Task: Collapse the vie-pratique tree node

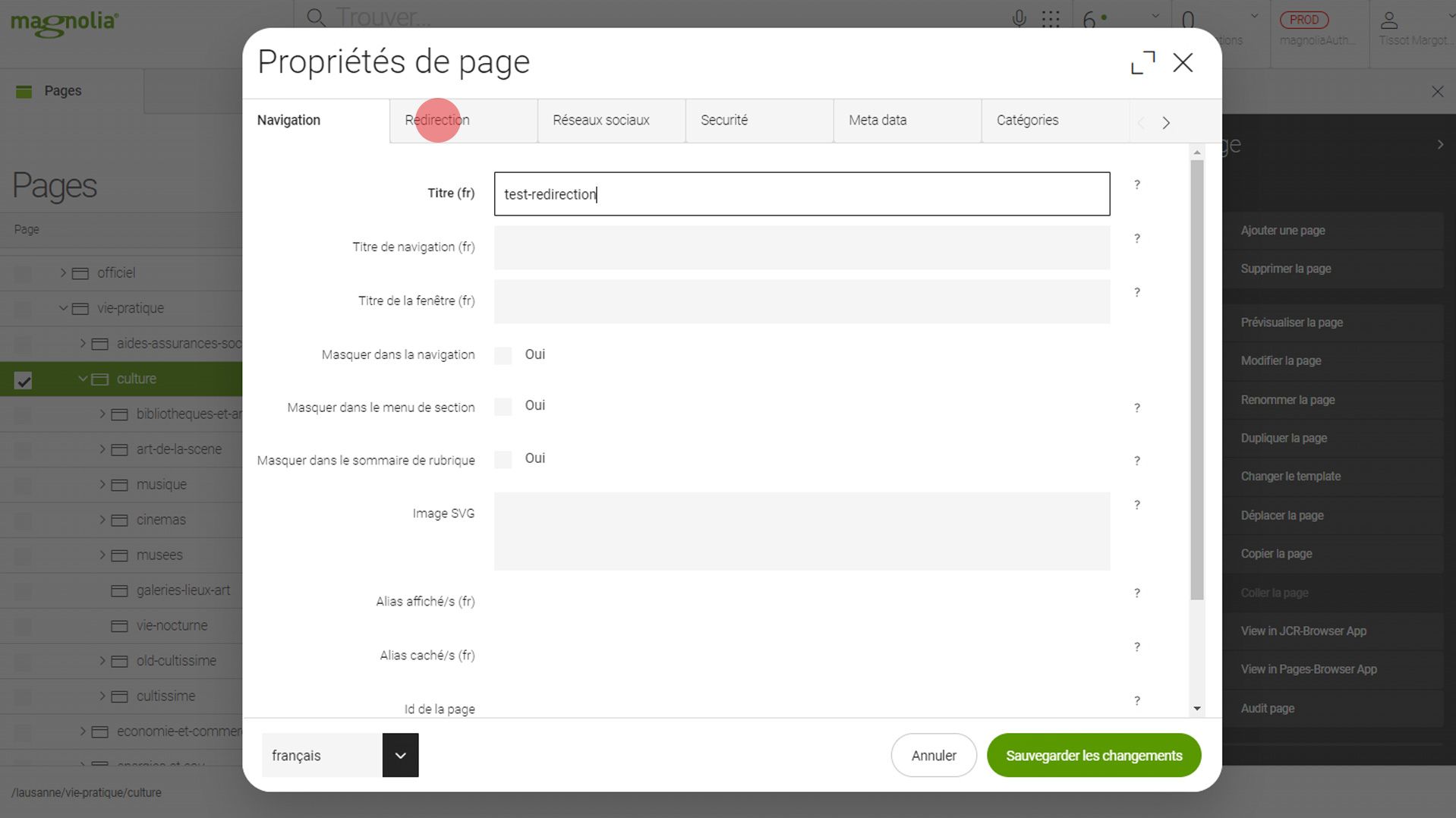Action: coord(63,308)
